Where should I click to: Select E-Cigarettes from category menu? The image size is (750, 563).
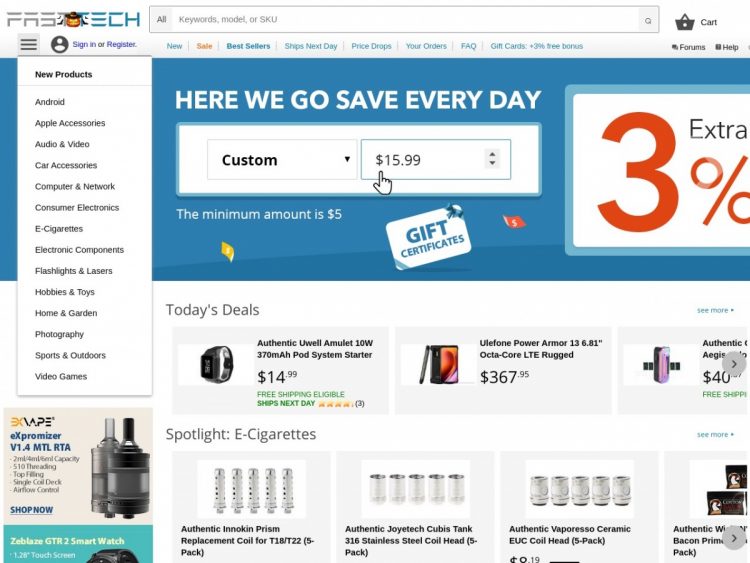coord(59,229)
